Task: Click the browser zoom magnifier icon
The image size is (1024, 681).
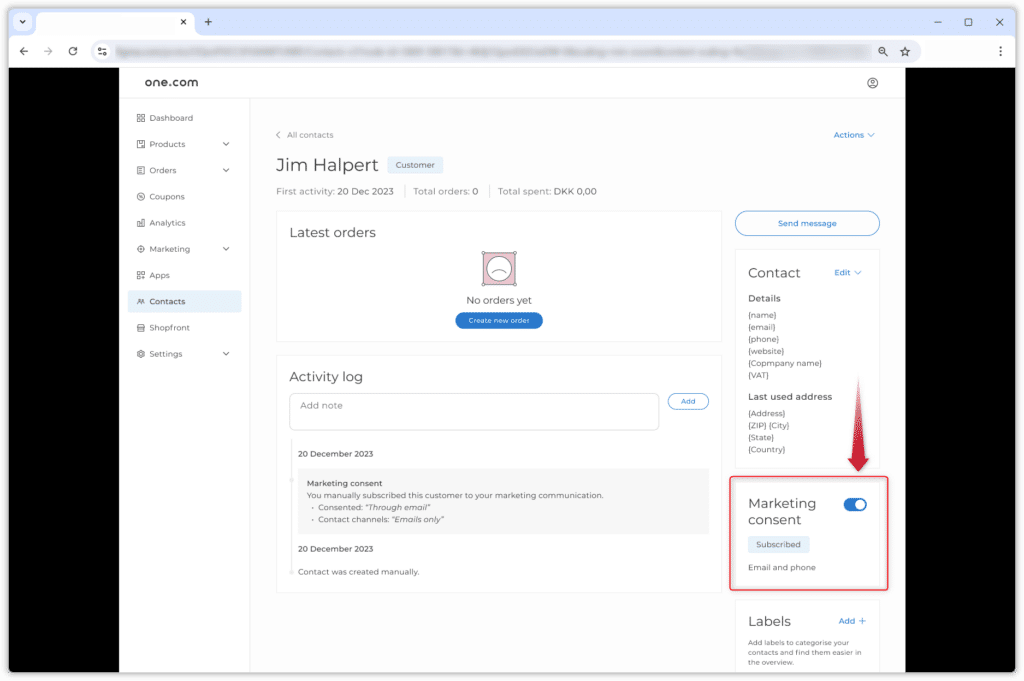Action: [x=882, y=51]
